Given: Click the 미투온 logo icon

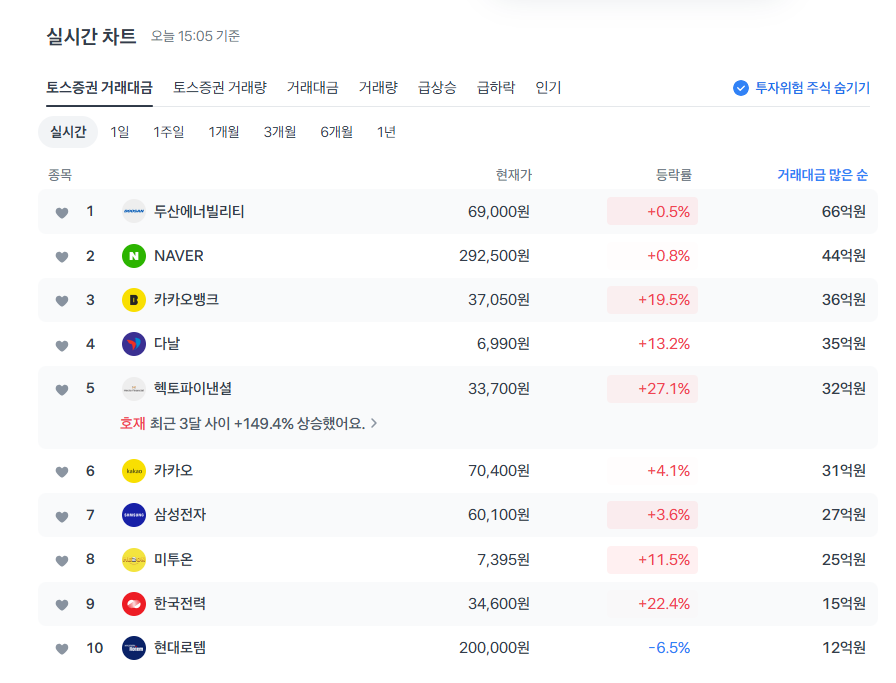Looking at the screenshot, I should [134, 559].
